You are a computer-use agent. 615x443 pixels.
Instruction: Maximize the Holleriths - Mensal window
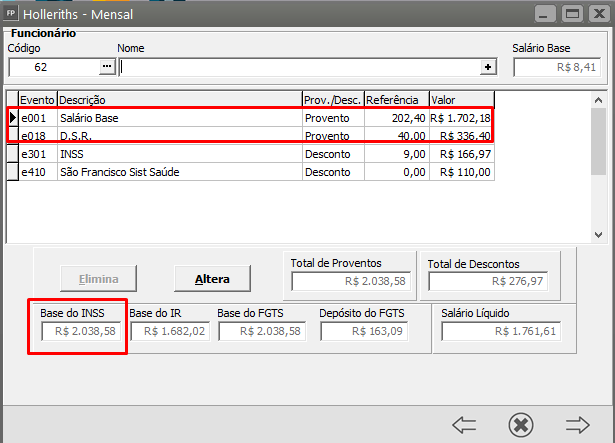(571, 14)
